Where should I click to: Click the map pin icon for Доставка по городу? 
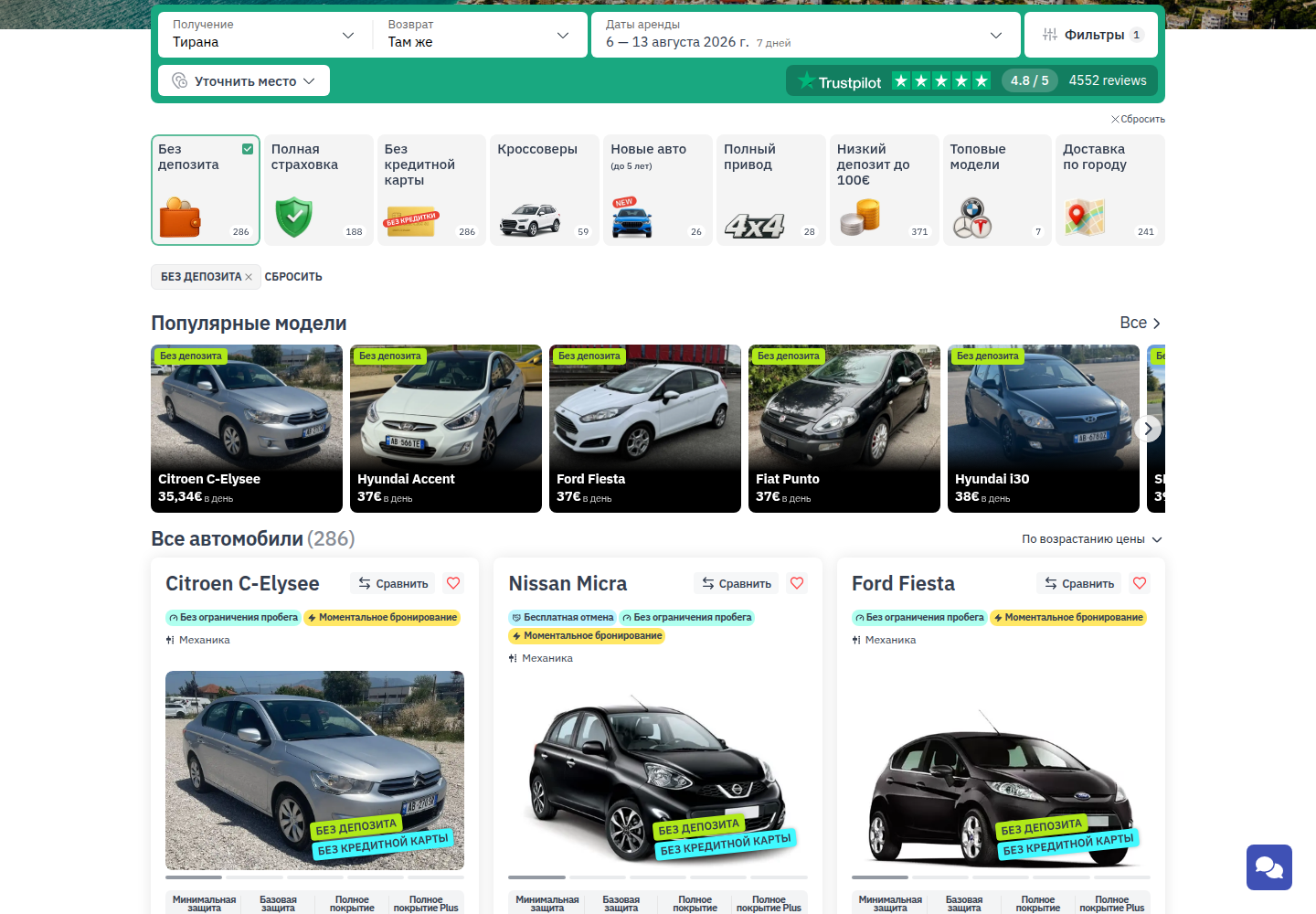click(x=1085, y=218)
